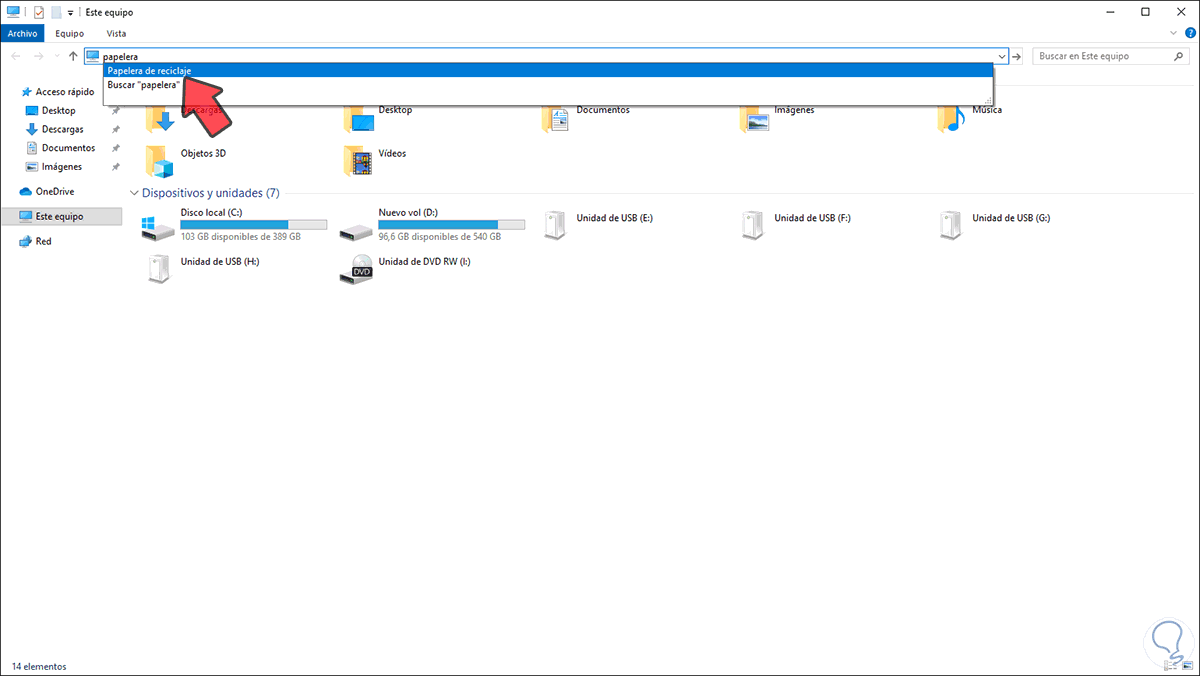
Task: Switch to the Equipo ribbon tab
Action: click(69, 33)
